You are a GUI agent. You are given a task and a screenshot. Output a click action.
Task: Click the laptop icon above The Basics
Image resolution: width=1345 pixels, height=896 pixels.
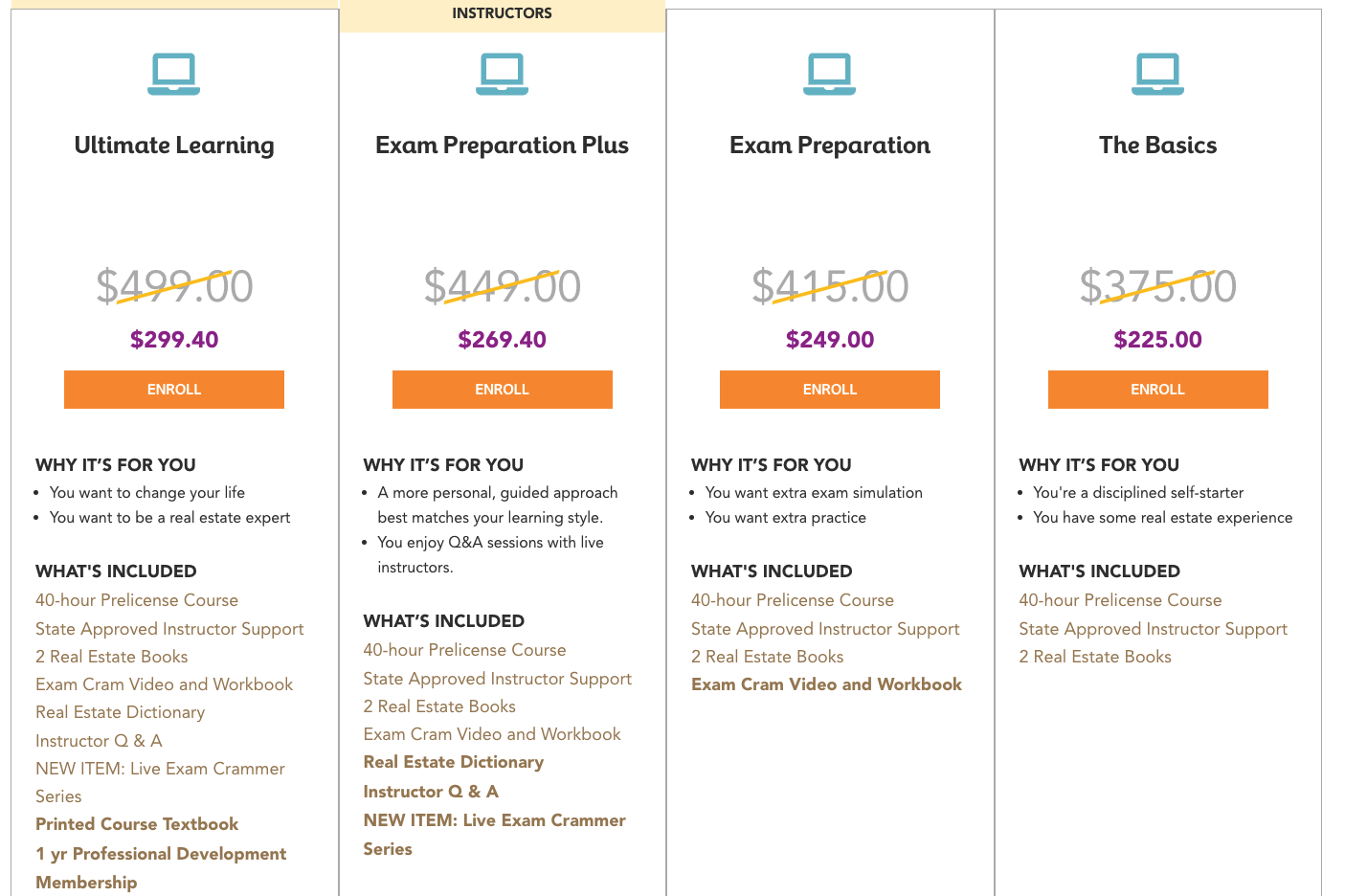(1157, 75)
